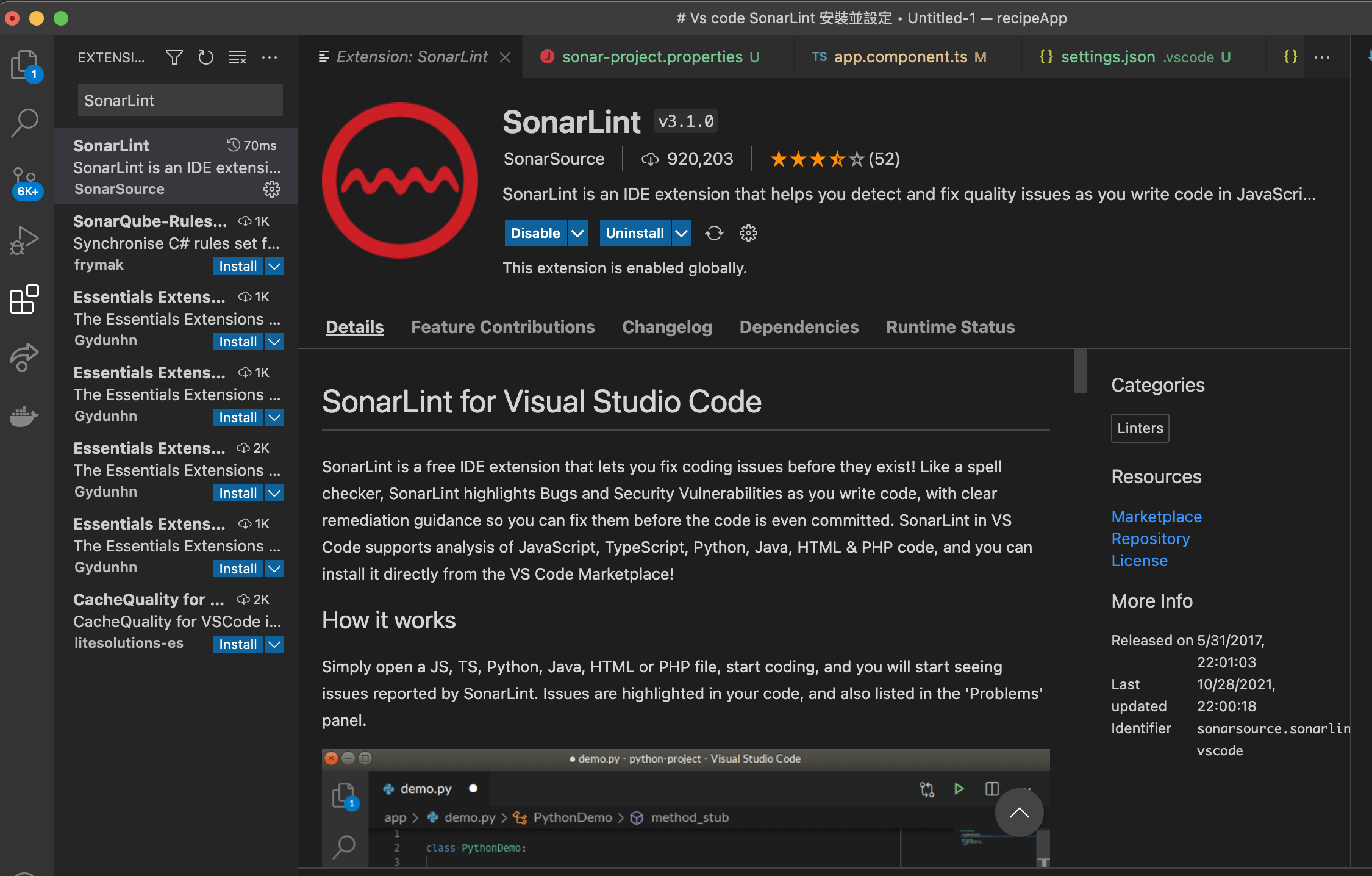Select SonarLint in extensions list

tap(176, 166)
